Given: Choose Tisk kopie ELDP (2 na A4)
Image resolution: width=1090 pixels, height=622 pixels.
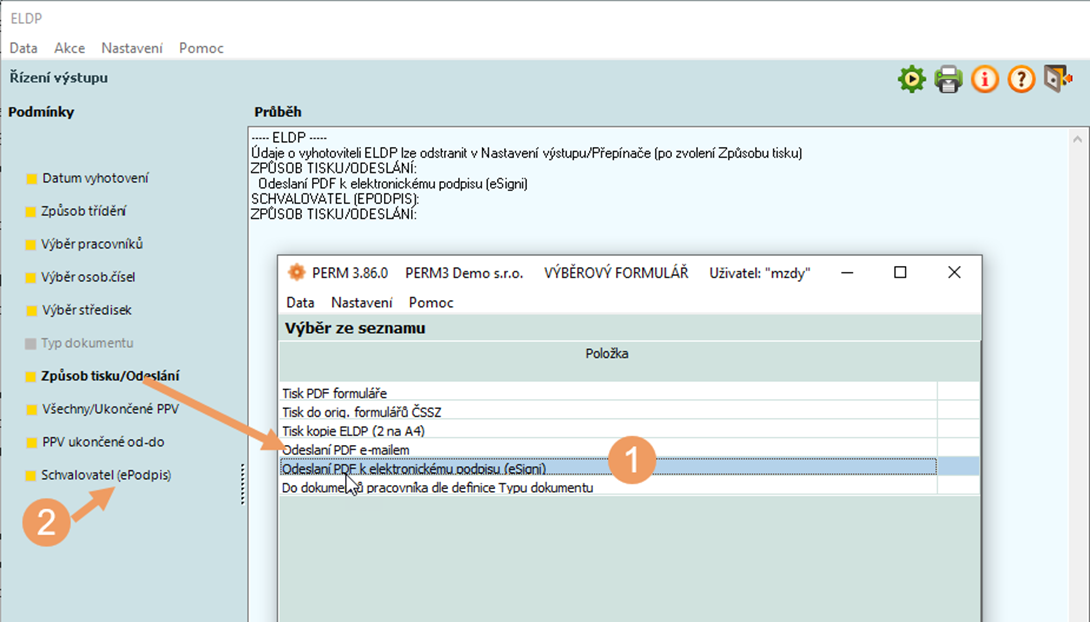Looking at the screenshot, I should tap(608, 431).
